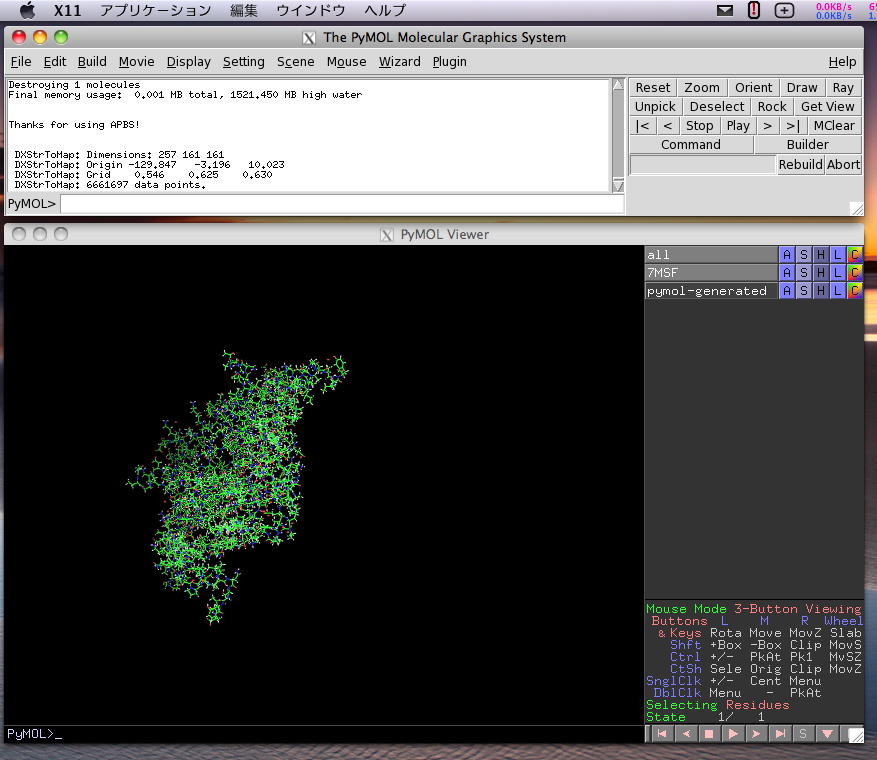The height and width of the screenshot is (760, 877).
Task: Open the Label (L) menu for 'all'
Action: [x=837, y=254]
